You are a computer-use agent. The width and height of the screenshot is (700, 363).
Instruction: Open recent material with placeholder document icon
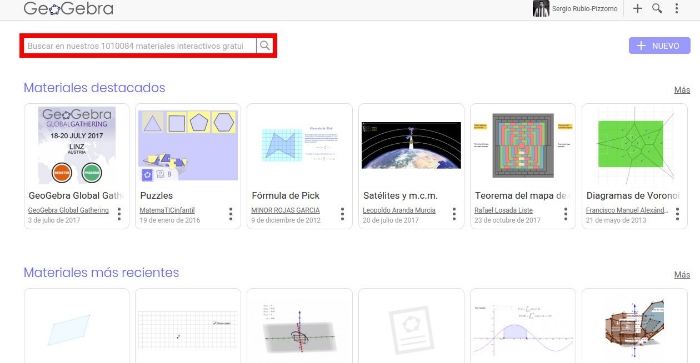click(x=411, y=330)
